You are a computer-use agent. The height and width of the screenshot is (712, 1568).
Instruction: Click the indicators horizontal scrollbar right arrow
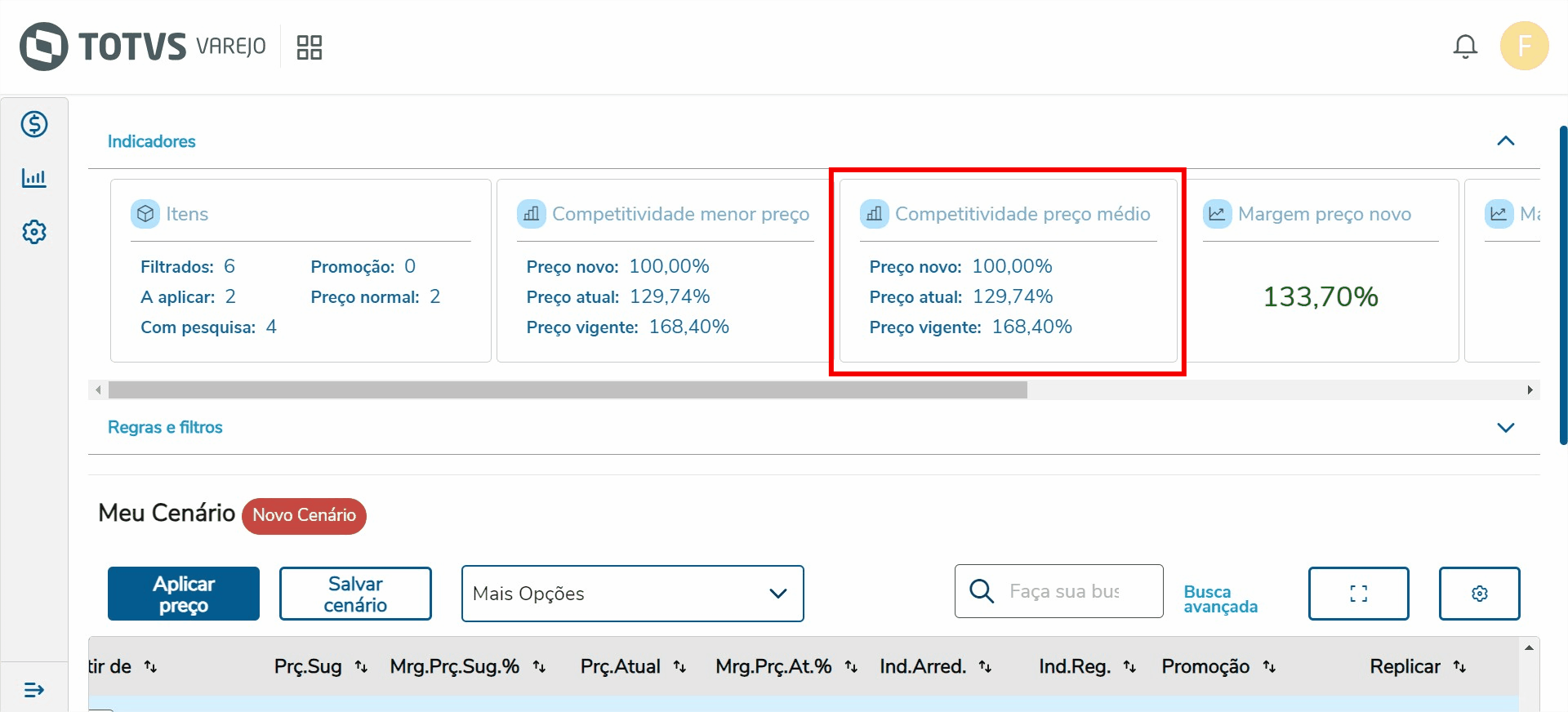(x=1530, y=390)
